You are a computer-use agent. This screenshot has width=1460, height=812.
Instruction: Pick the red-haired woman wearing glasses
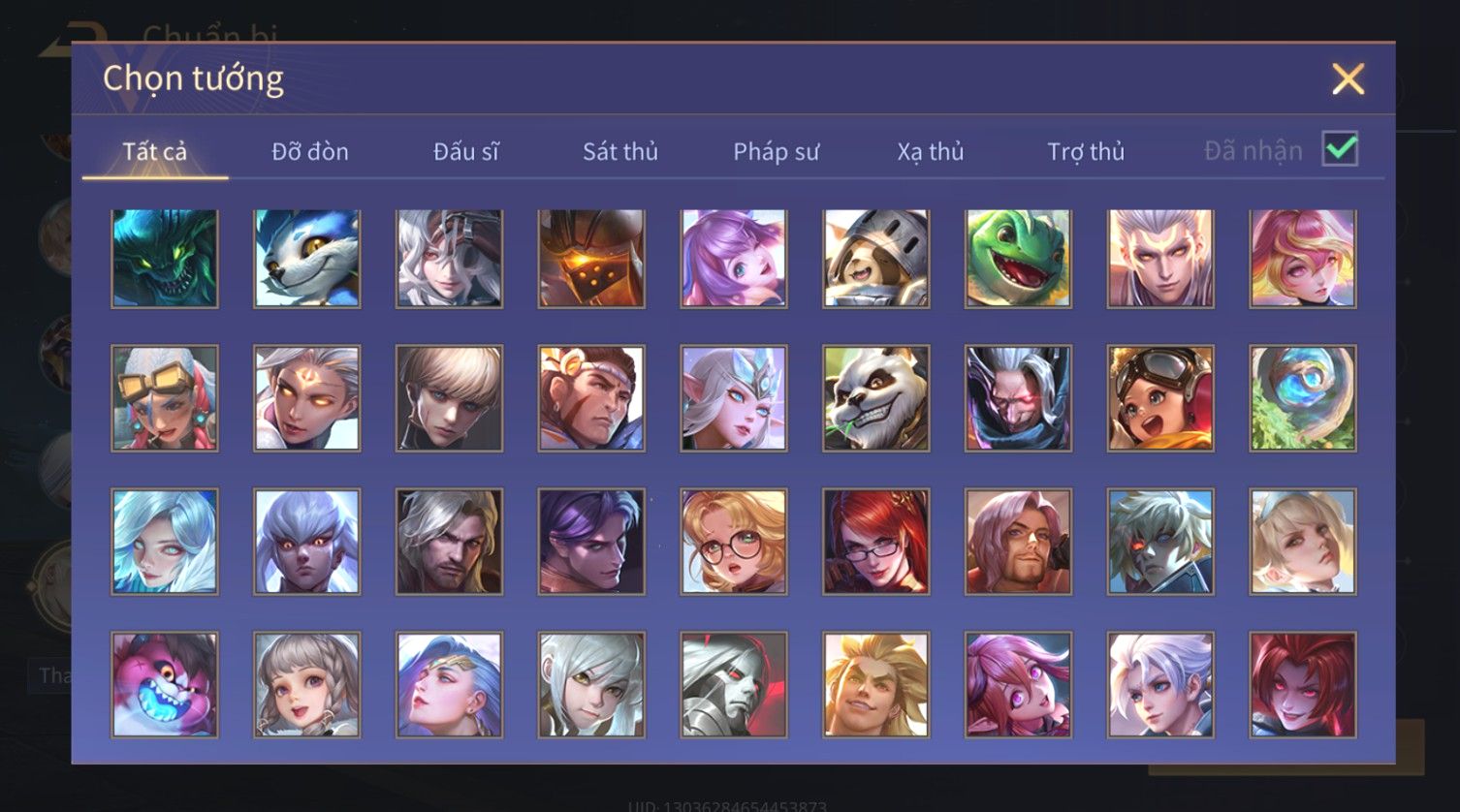tap(876, 542)
